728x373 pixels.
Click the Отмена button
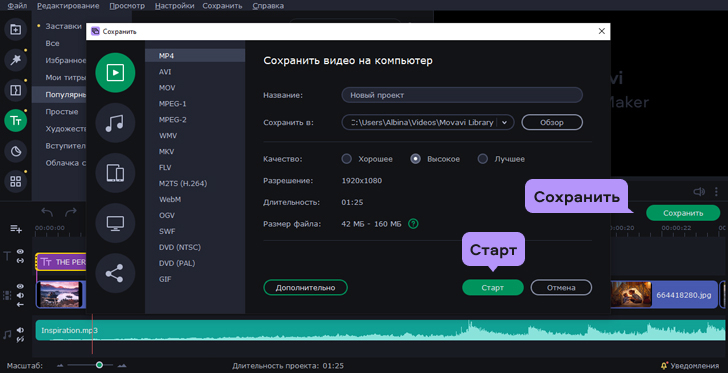point(561,288)
